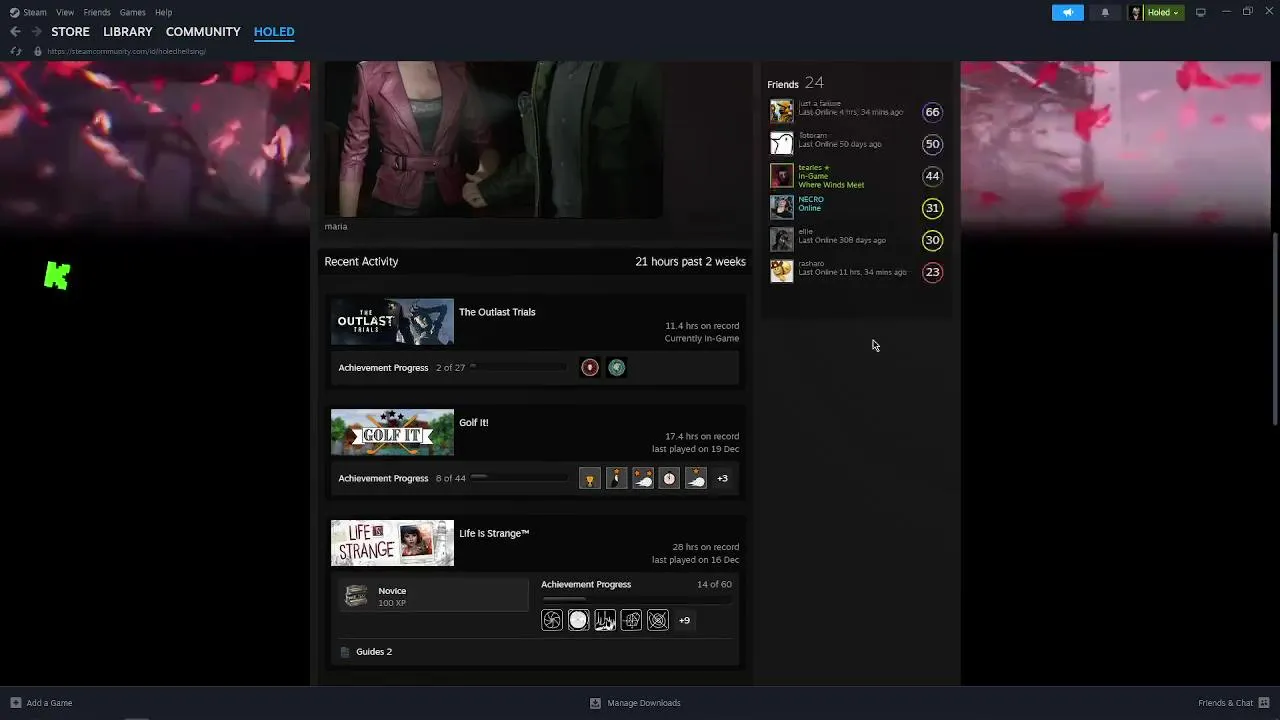Open friend totoram's avatar
Image resolution: width=1280 pixels, height=720 pixels.
[782, 143]
